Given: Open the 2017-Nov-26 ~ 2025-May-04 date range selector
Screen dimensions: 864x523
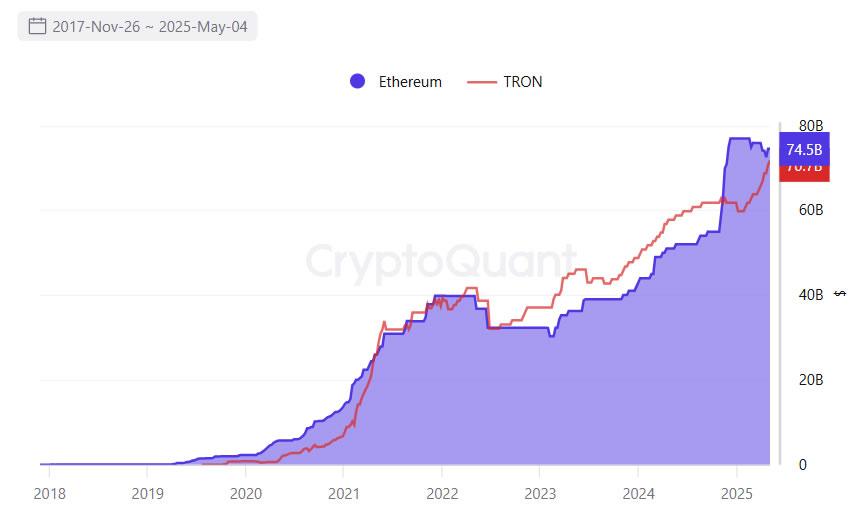Looking at the screenshot, I should (149, 26).
